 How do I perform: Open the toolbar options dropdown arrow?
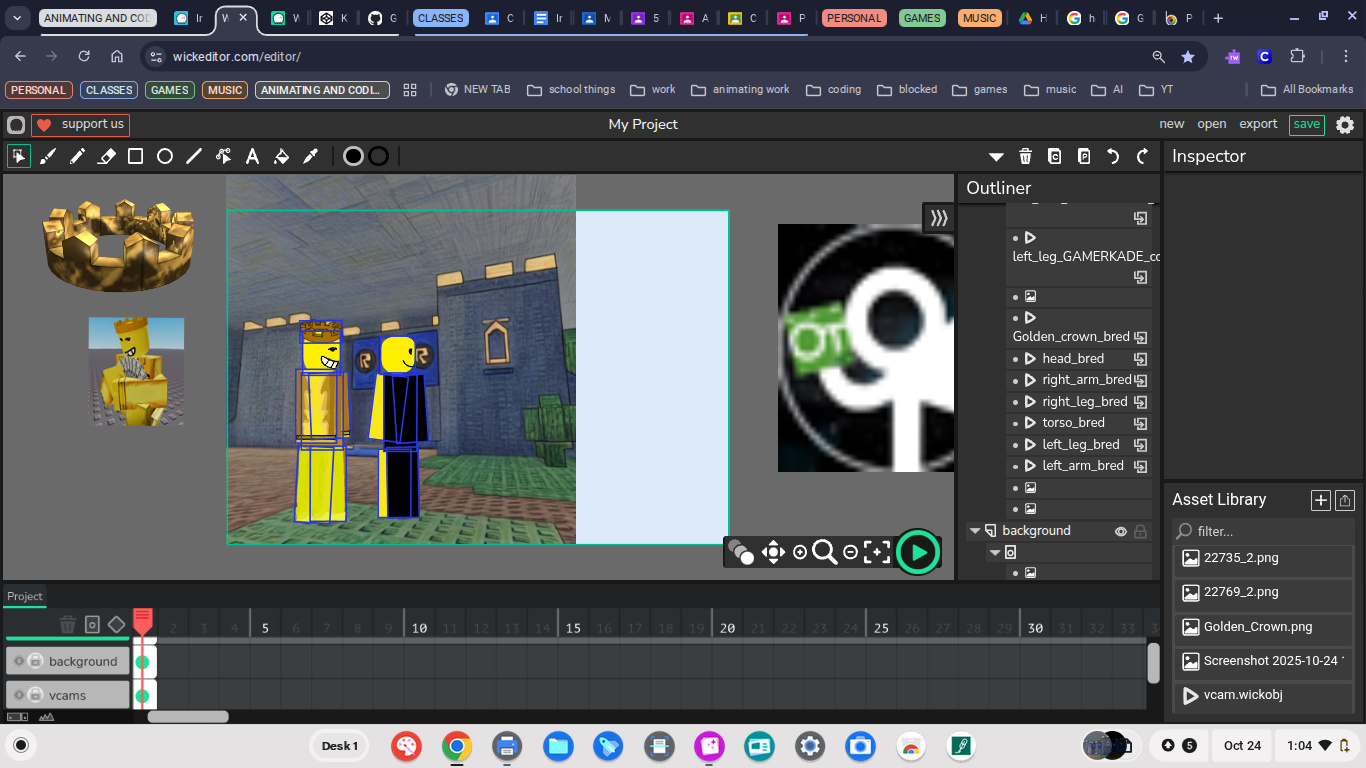click(996, 157)
